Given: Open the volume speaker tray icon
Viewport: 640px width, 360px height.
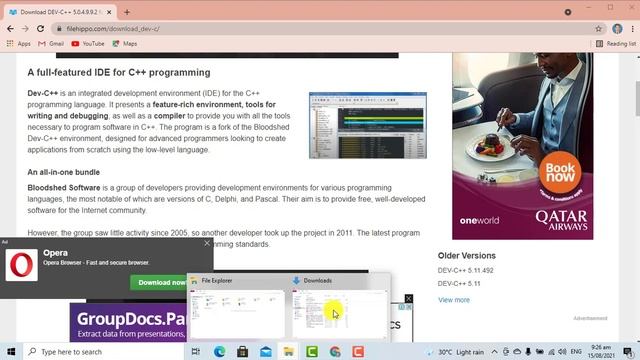Looking at the screenshot, I should pos(562,352).
